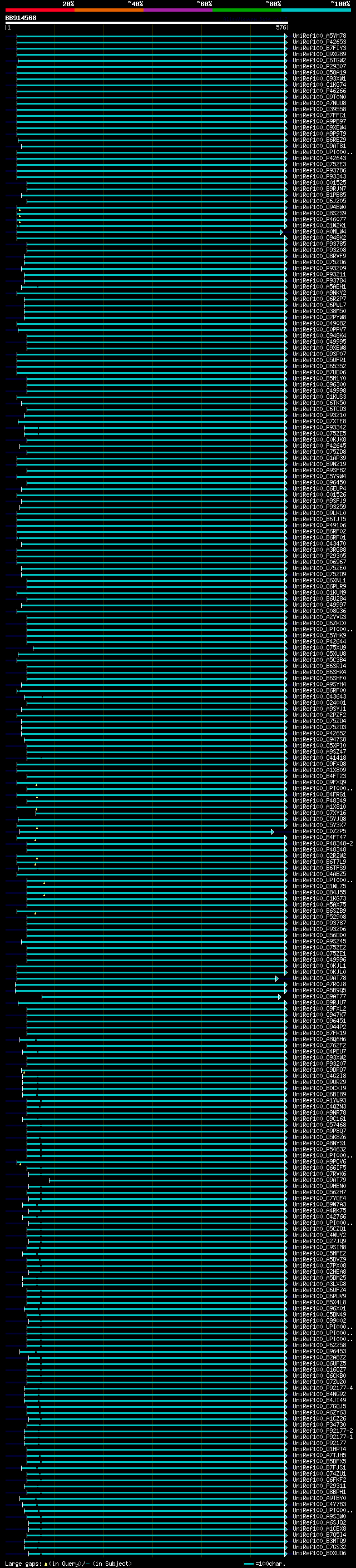Select UniRef100_O49996 label
Image resolution: width=356 pixels, height=1568 pixels.
[319, 959]
